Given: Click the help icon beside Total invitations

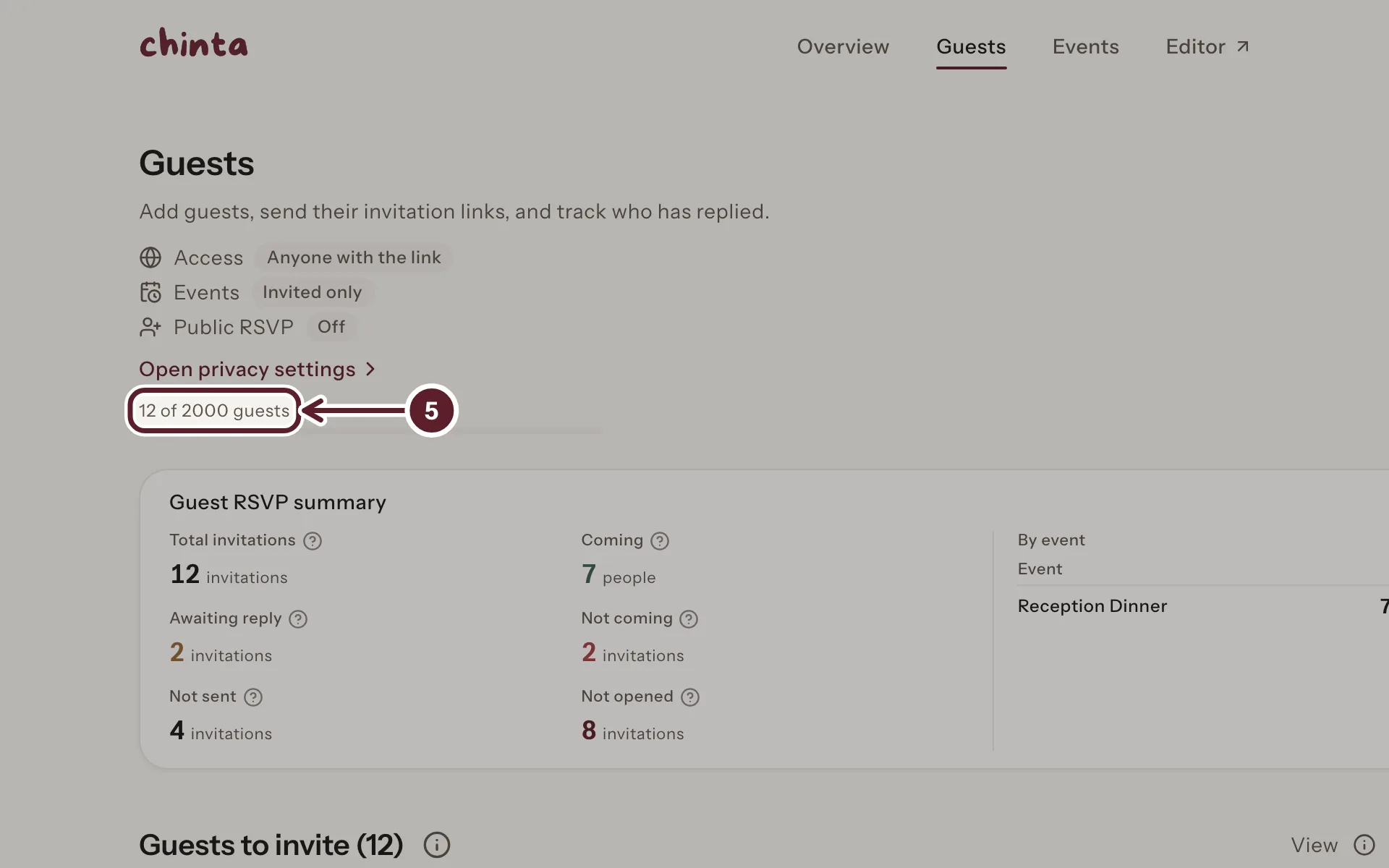Looking at the screenshot, I should click(312, 540).
